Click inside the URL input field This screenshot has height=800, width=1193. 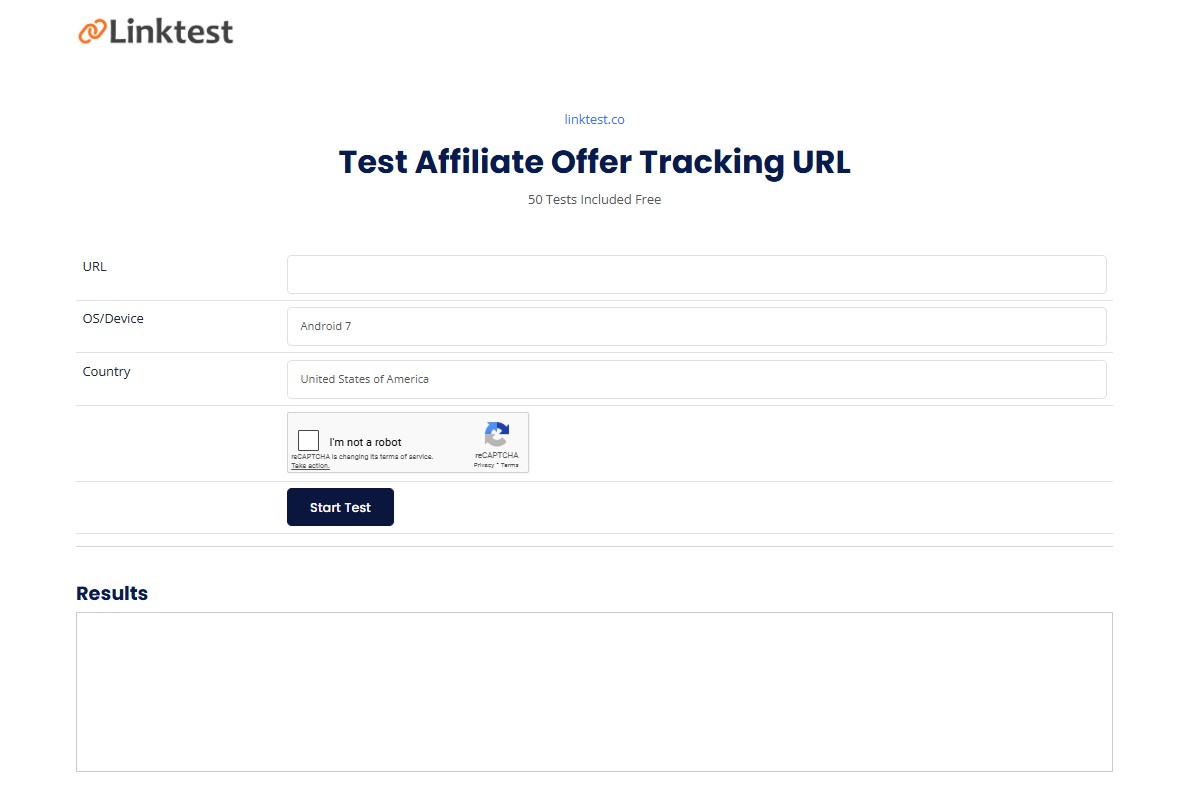696,274
